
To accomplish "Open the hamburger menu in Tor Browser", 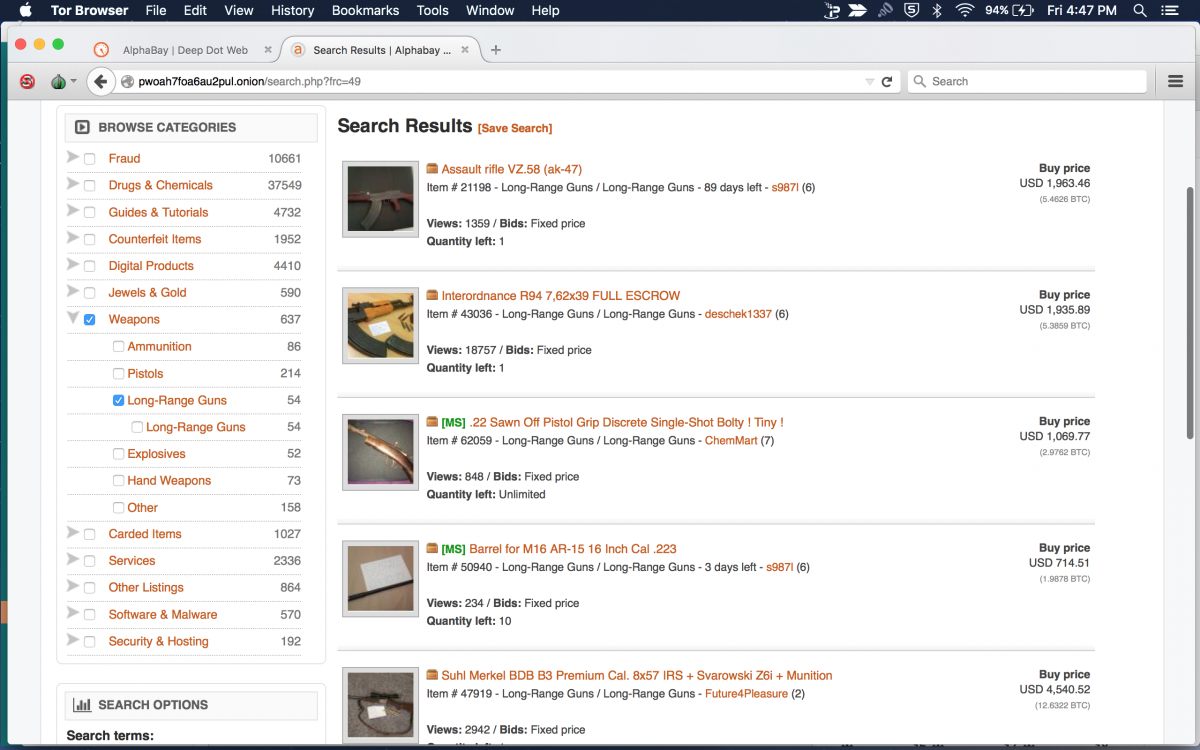I will click(x=1176, y=82).
